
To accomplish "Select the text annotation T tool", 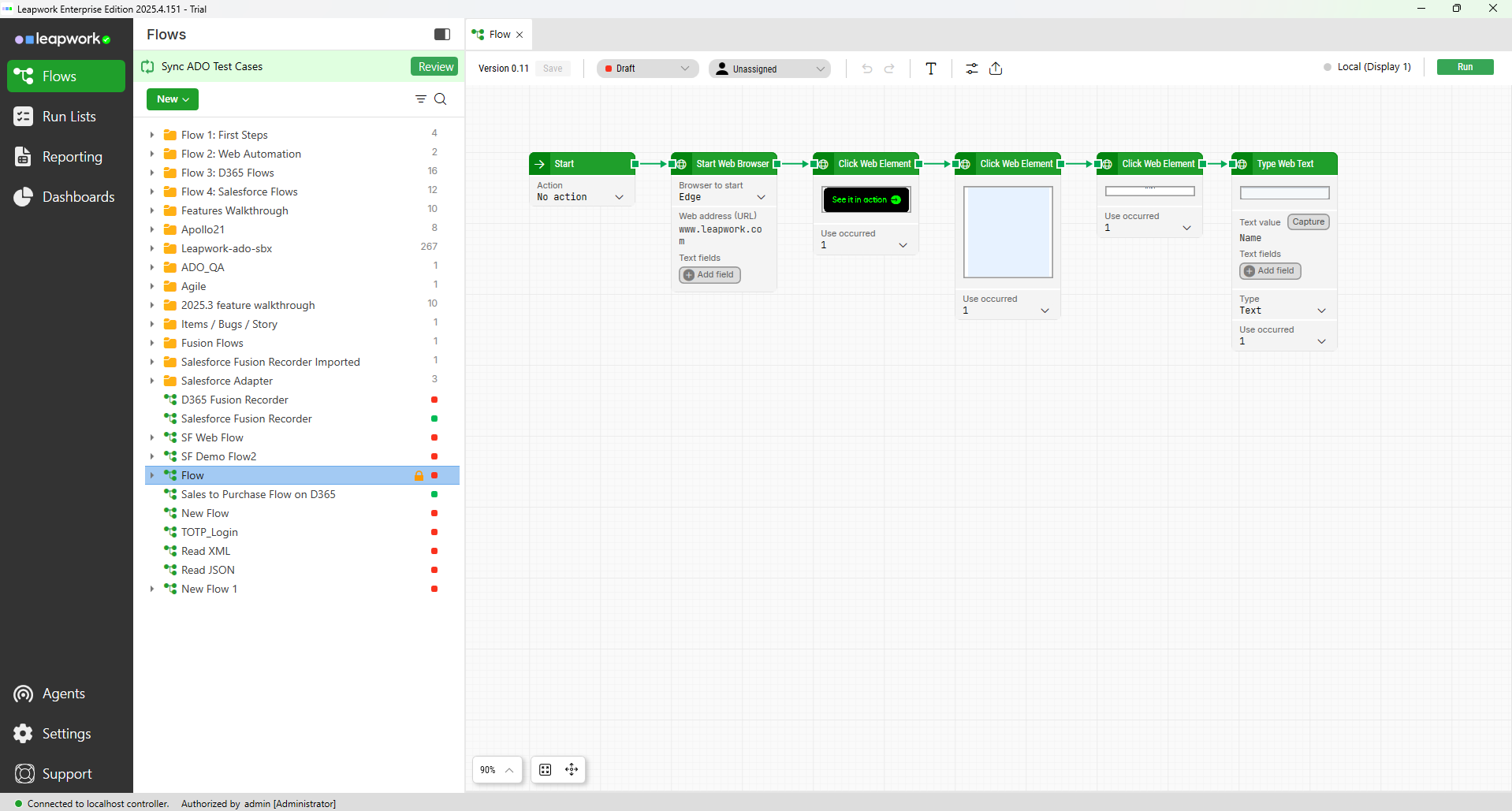I will click(930, 69).
